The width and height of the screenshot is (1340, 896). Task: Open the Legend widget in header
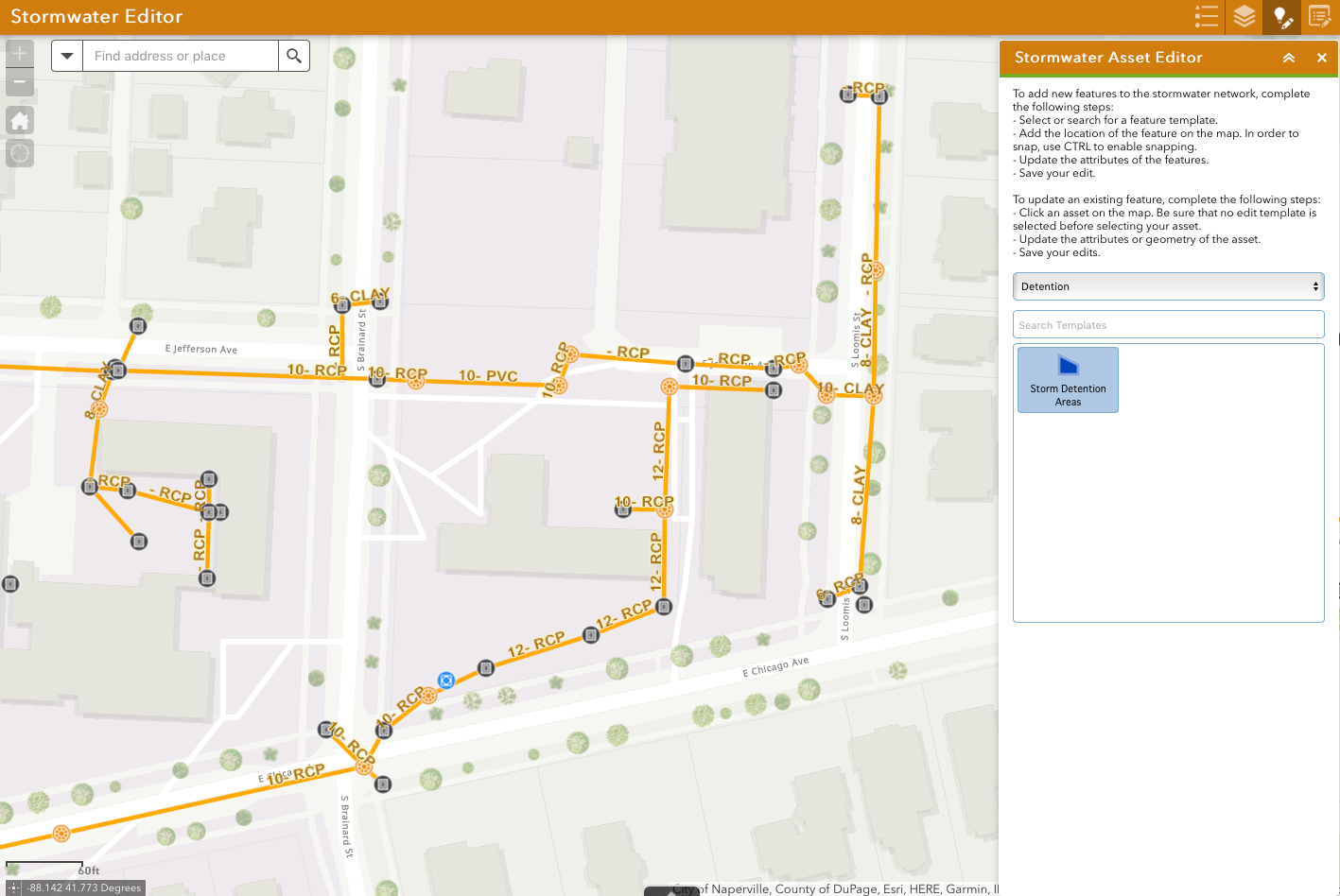point(1206,16)
